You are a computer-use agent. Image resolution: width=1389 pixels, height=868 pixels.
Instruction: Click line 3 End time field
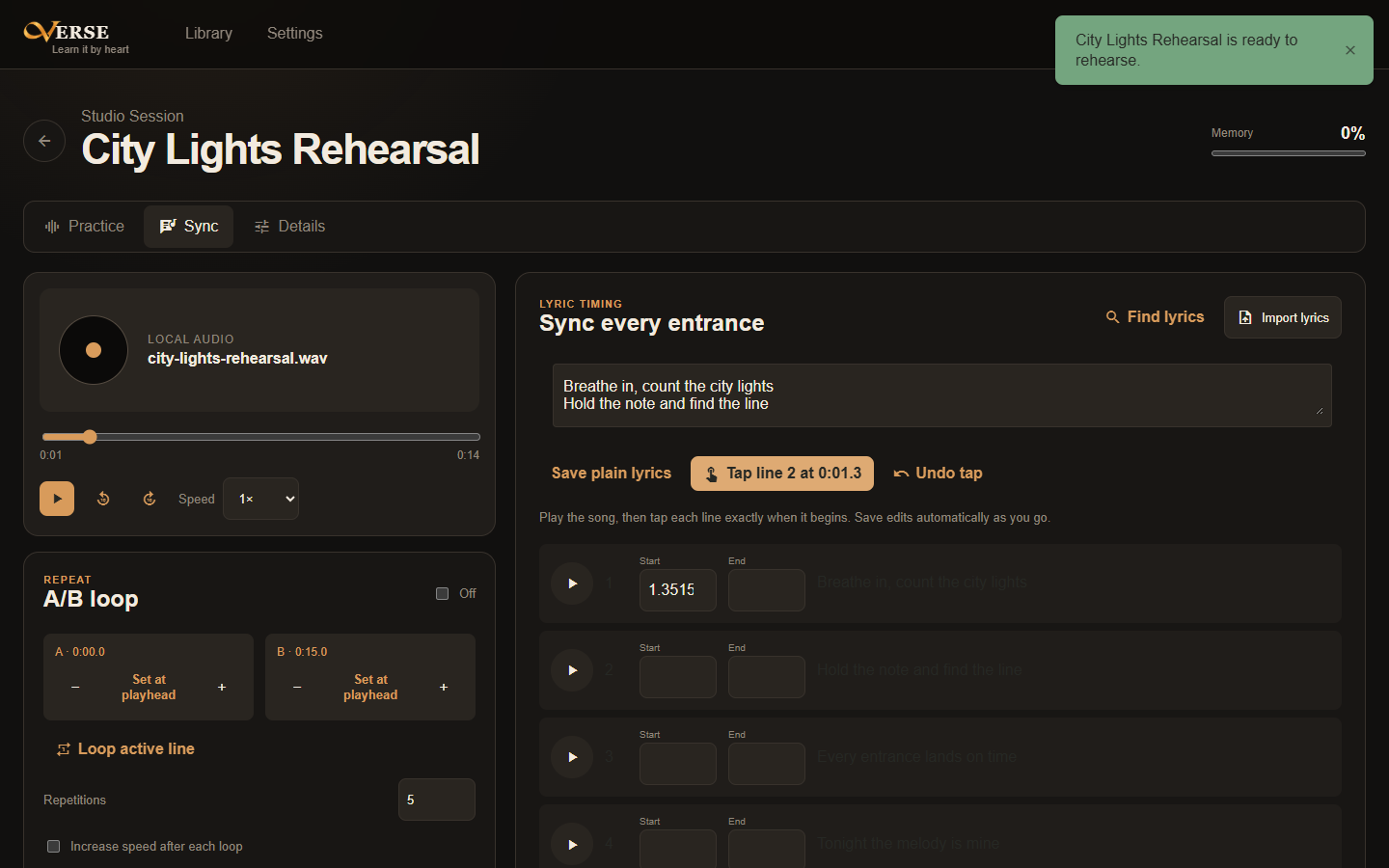point(767,764)
